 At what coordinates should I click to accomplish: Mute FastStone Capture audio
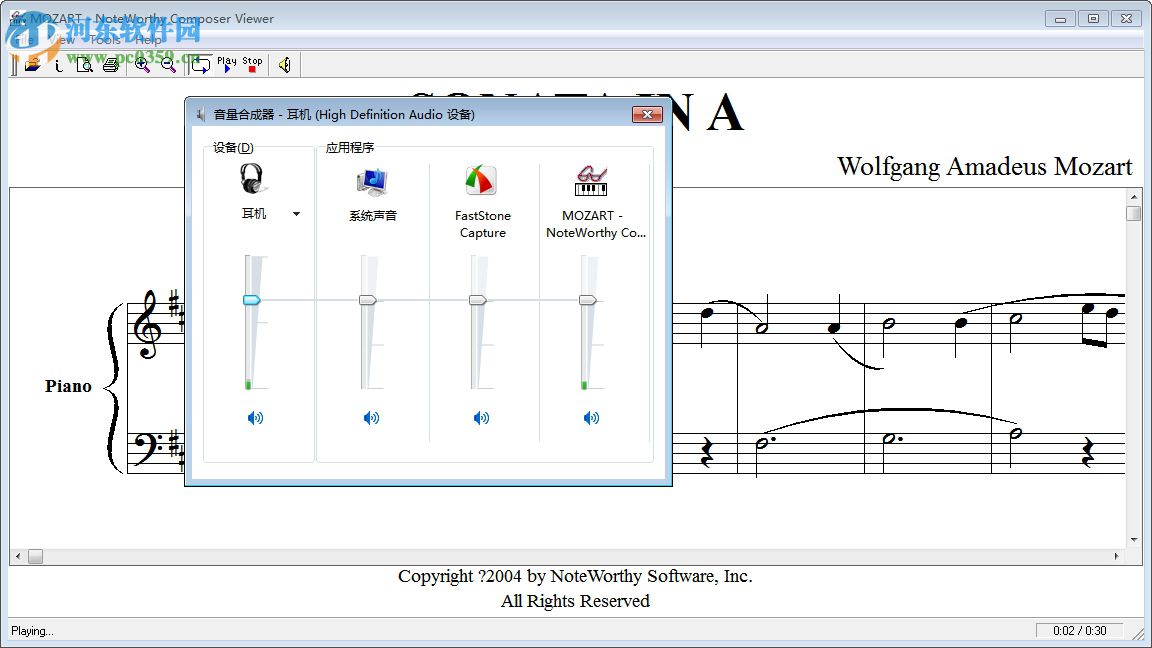[481, 418]
